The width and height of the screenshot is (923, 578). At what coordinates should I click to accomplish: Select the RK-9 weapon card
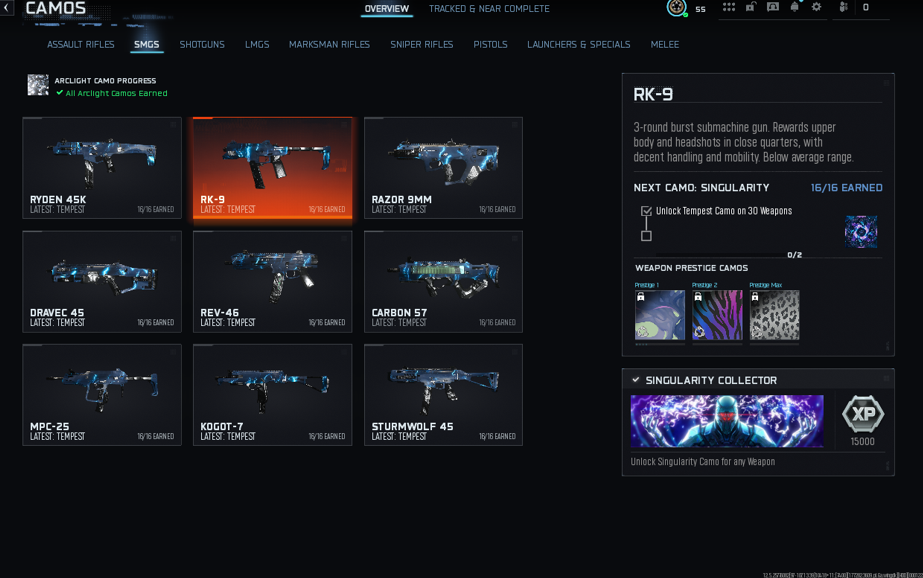[x=273, y=168]
